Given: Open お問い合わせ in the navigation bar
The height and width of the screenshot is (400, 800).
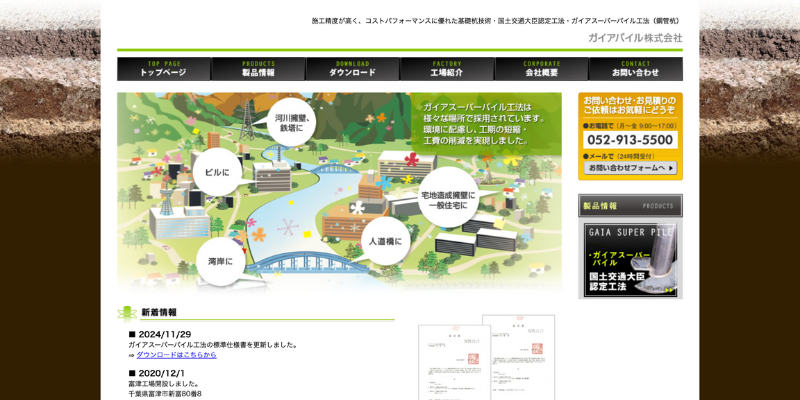Looking at the screenshot, I should (635, 69).
